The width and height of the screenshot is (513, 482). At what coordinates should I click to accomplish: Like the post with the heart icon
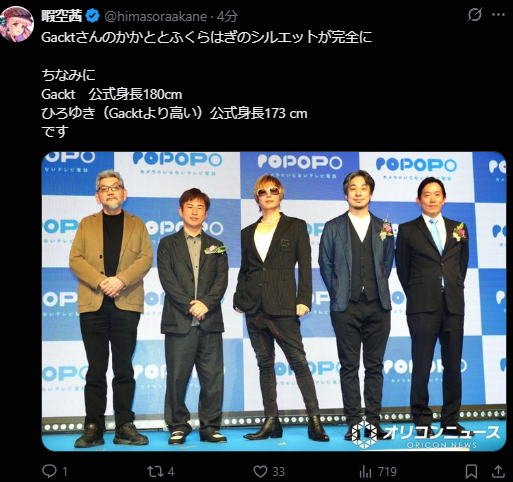[260, 471]
